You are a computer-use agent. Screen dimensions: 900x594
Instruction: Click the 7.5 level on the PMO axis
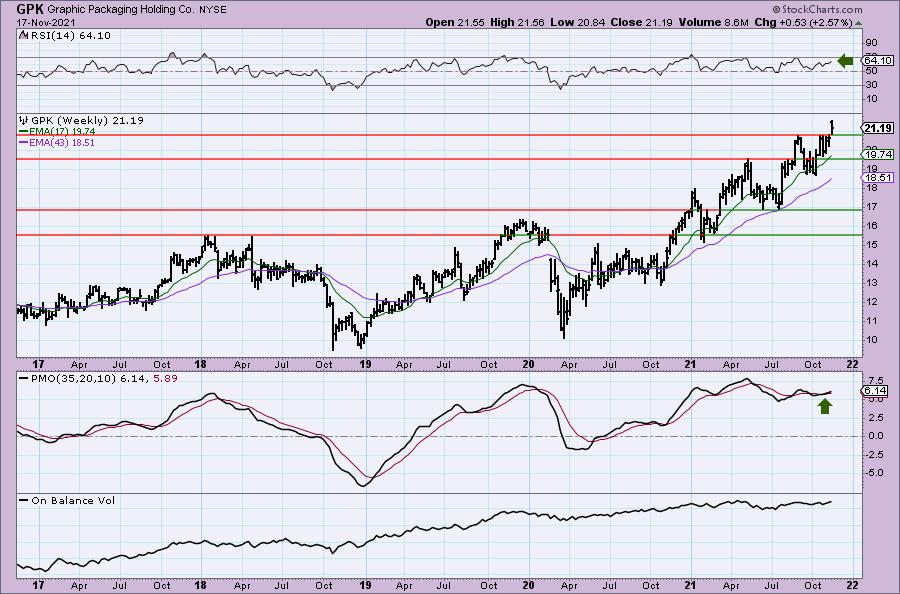pyautogui.click(x=876, y=381)
